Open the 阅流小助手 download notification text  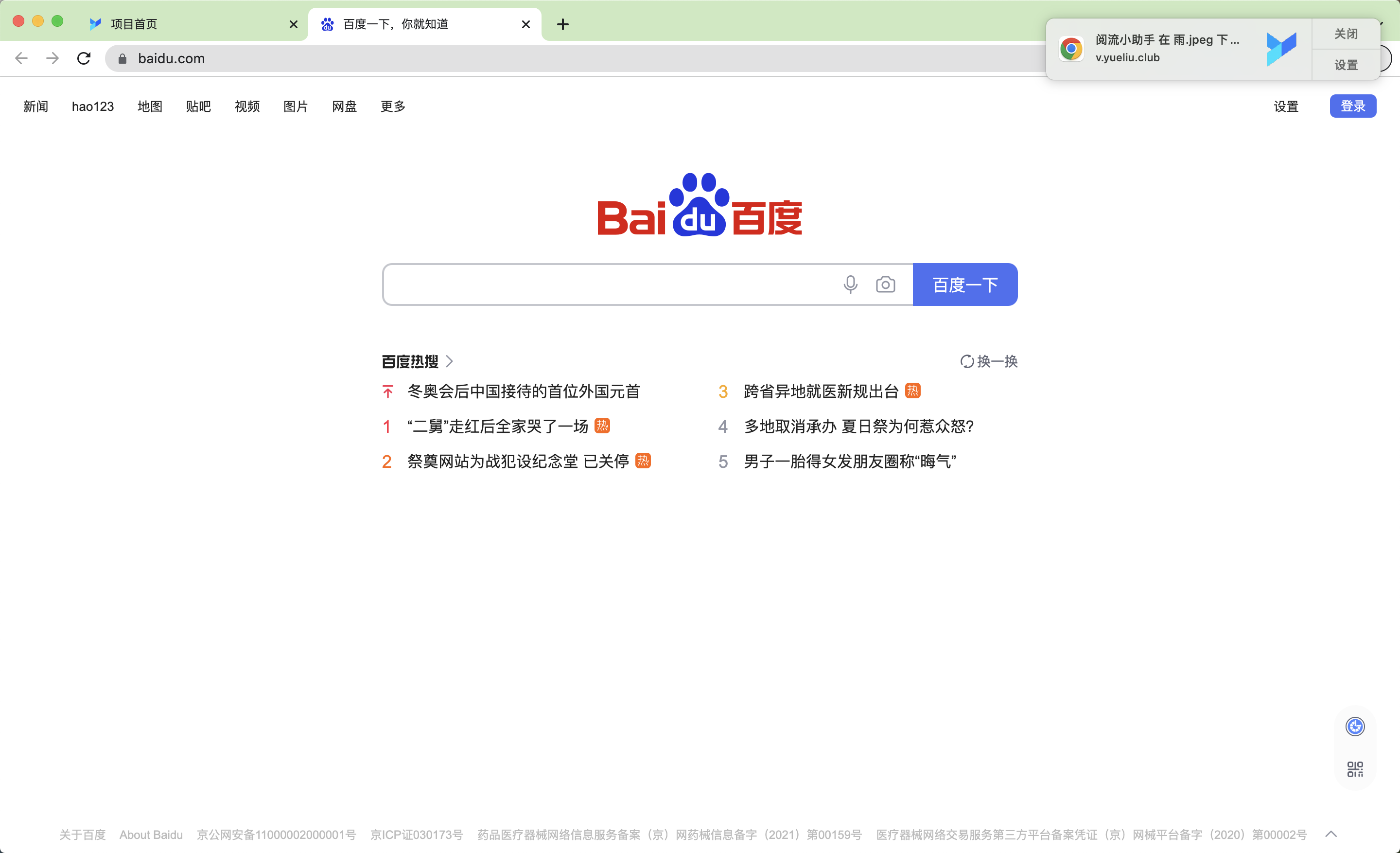(x=1167, y=40)
